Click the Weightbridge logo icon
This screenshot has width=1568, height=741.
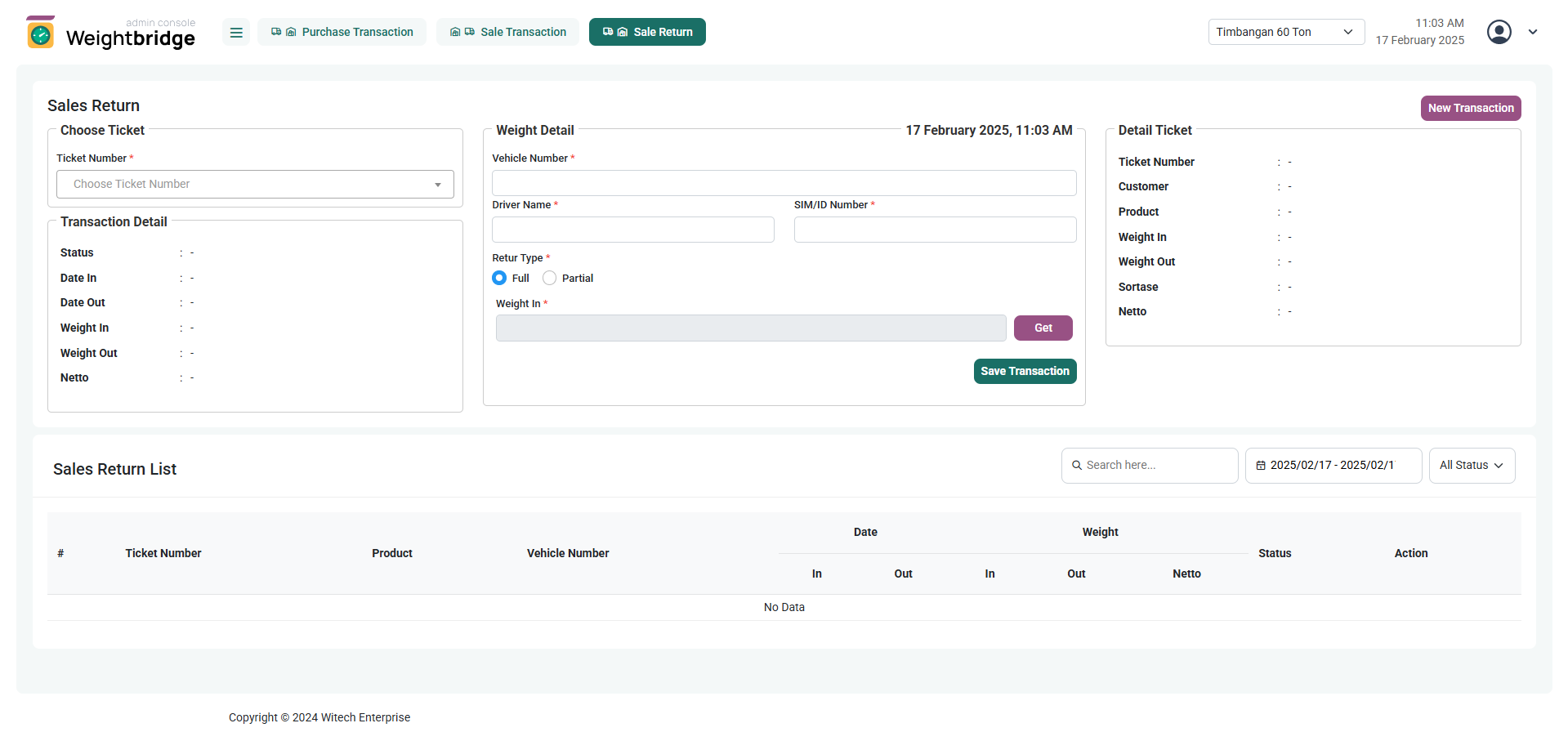coord(40,33)
